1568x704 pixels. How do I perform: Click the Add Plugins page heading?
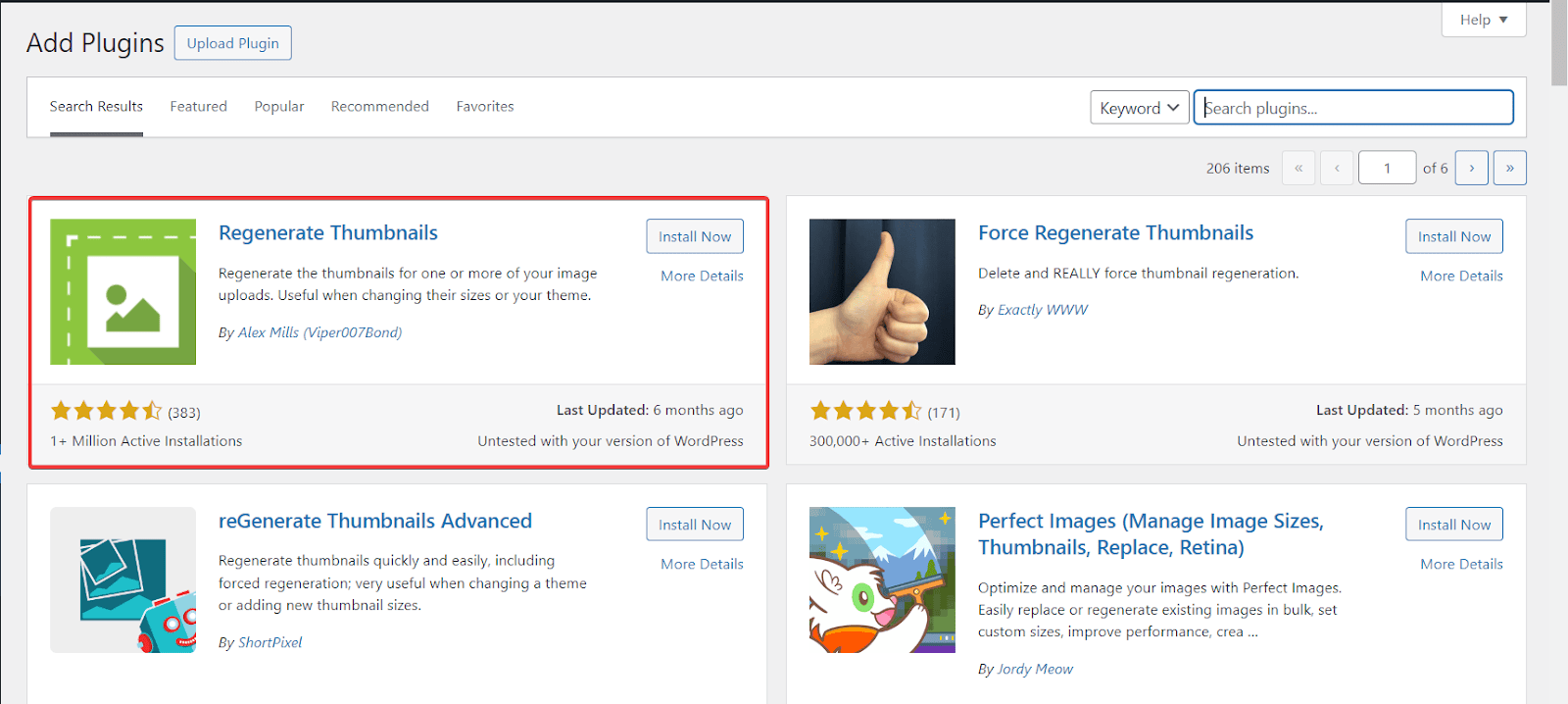(x=95, y=43)
